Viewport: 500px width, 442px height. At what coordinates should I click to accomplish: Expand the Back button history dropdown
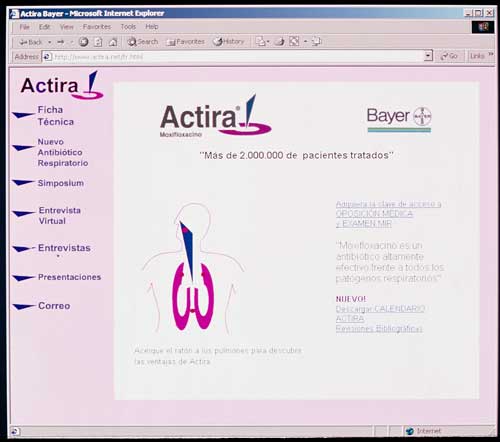(50, 42)
